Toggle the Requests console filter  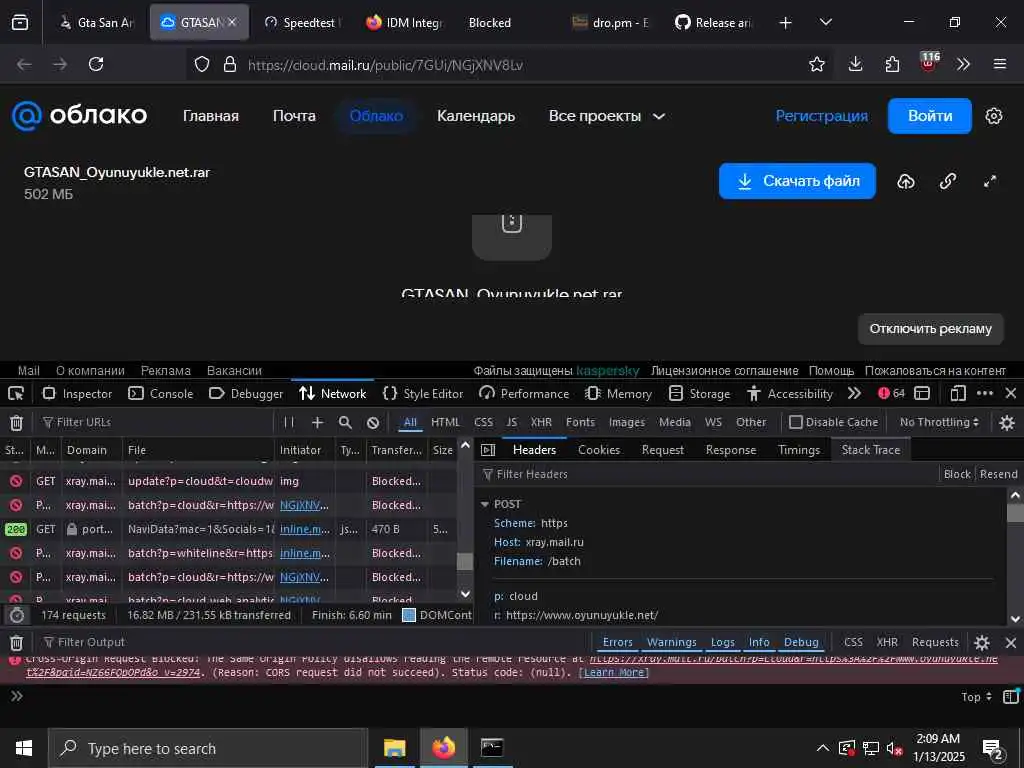tap(935, 643)
